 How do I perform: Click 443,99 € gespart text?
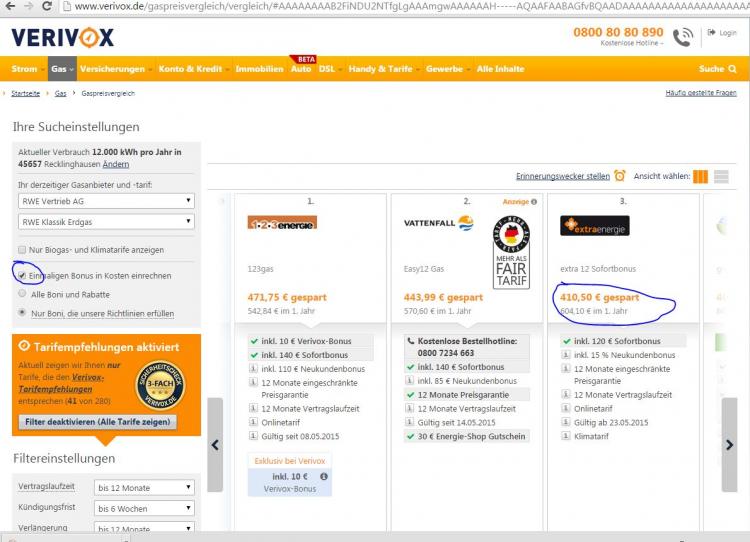[x=443, y=297]
